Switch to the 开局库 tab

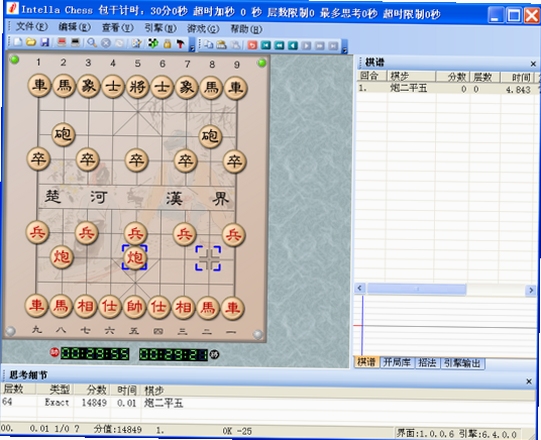397,362
